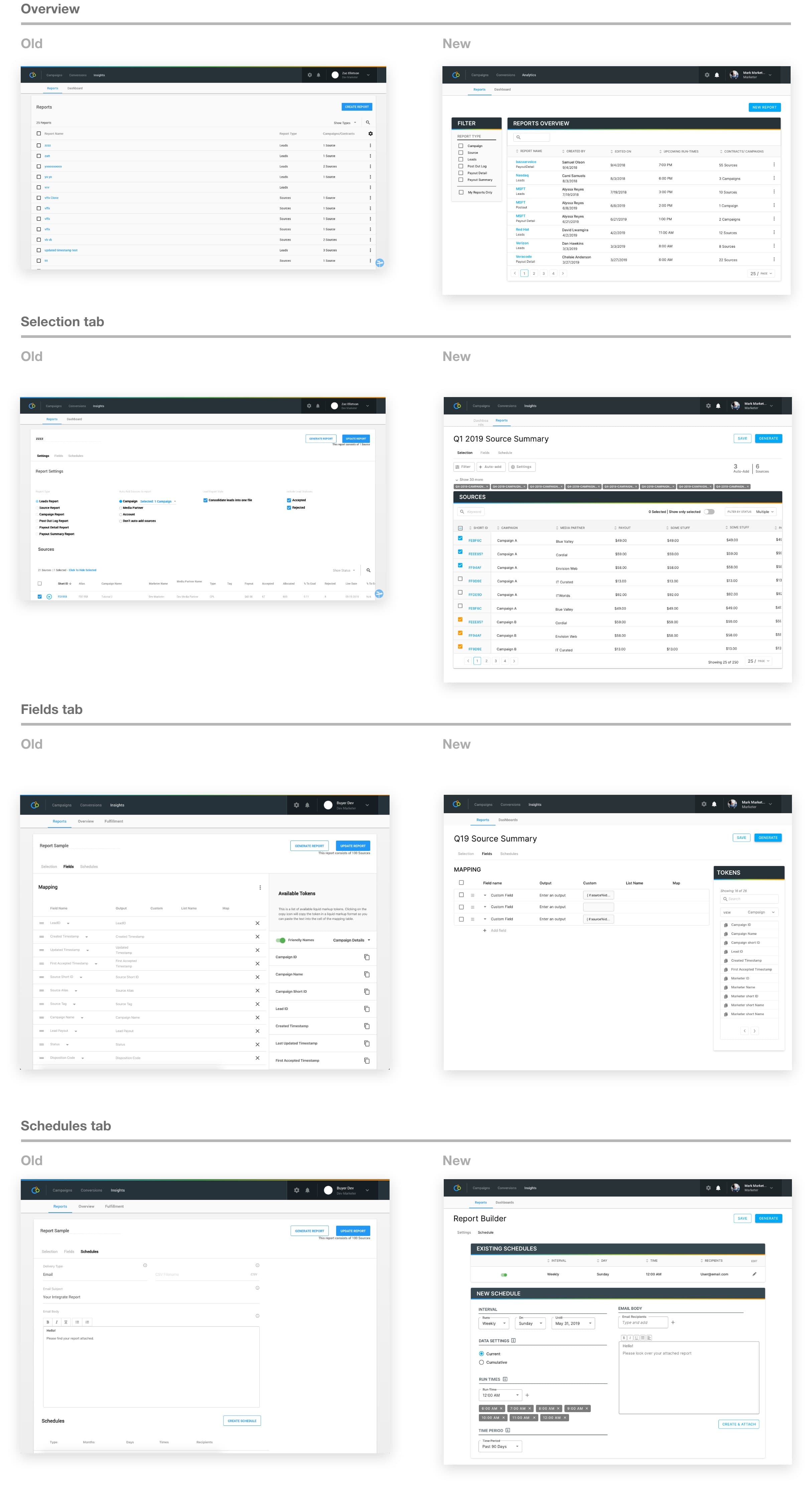Screen dimensions: 812x1488
Task: Click search icon in Reports Overview panel
Action: (519, 137)
